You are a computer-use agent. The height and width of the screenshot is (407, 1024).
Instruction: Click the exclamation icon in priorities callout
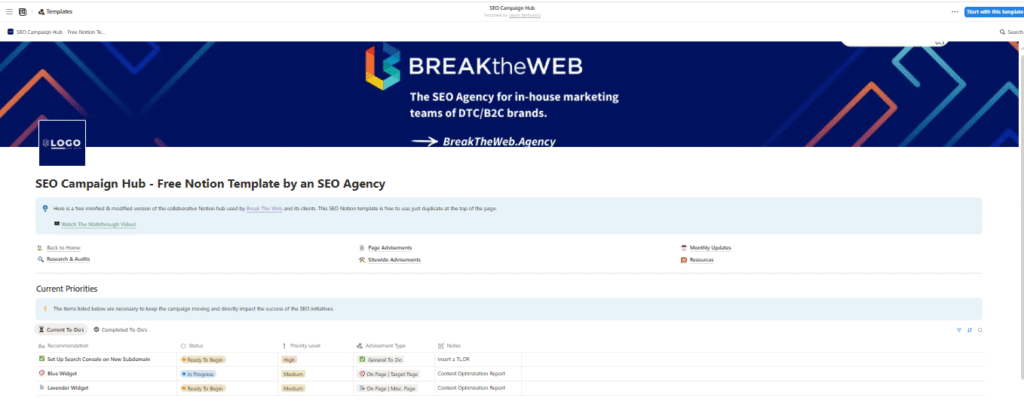point(45,308)
